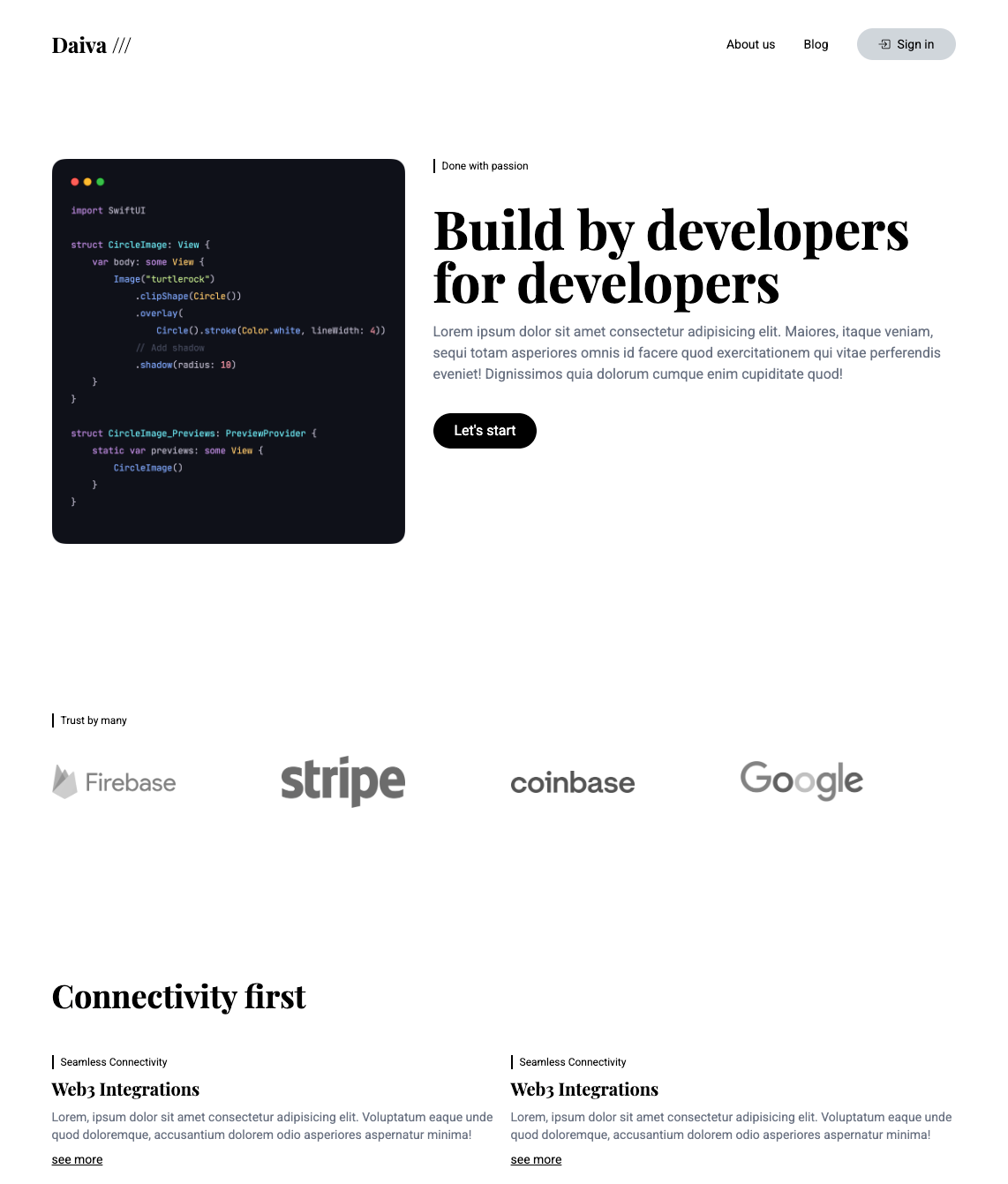This screenshot has width=1008, height=1184.
Task: Click the Build by developers headline
Action: pyautogui.click(x=671, y=257)
